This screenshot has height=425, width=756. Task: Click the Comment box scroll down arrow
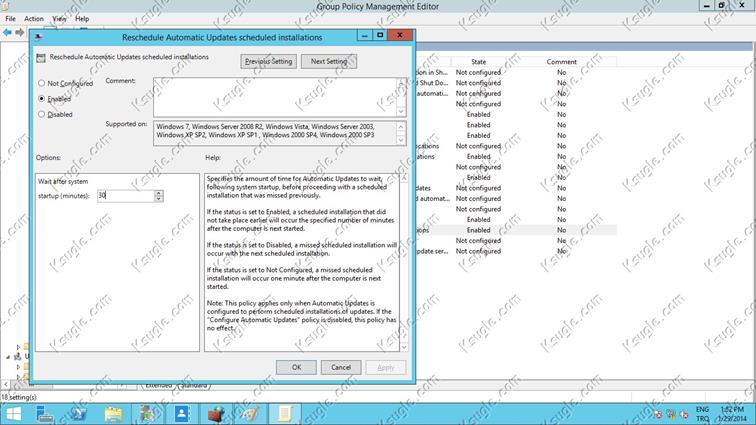401,111
